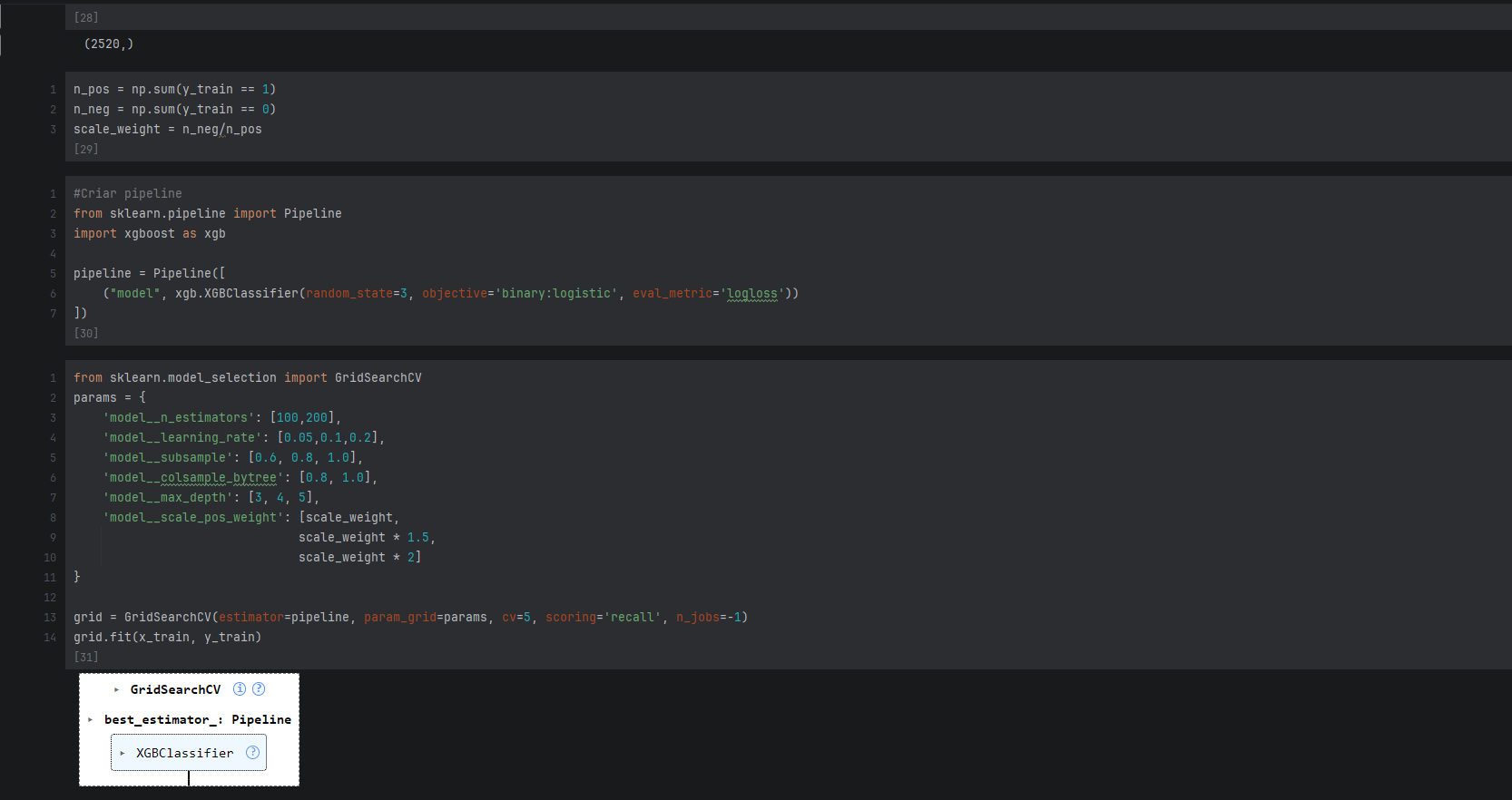Click the GridSearchCV title label

click(x=175, y=689)
